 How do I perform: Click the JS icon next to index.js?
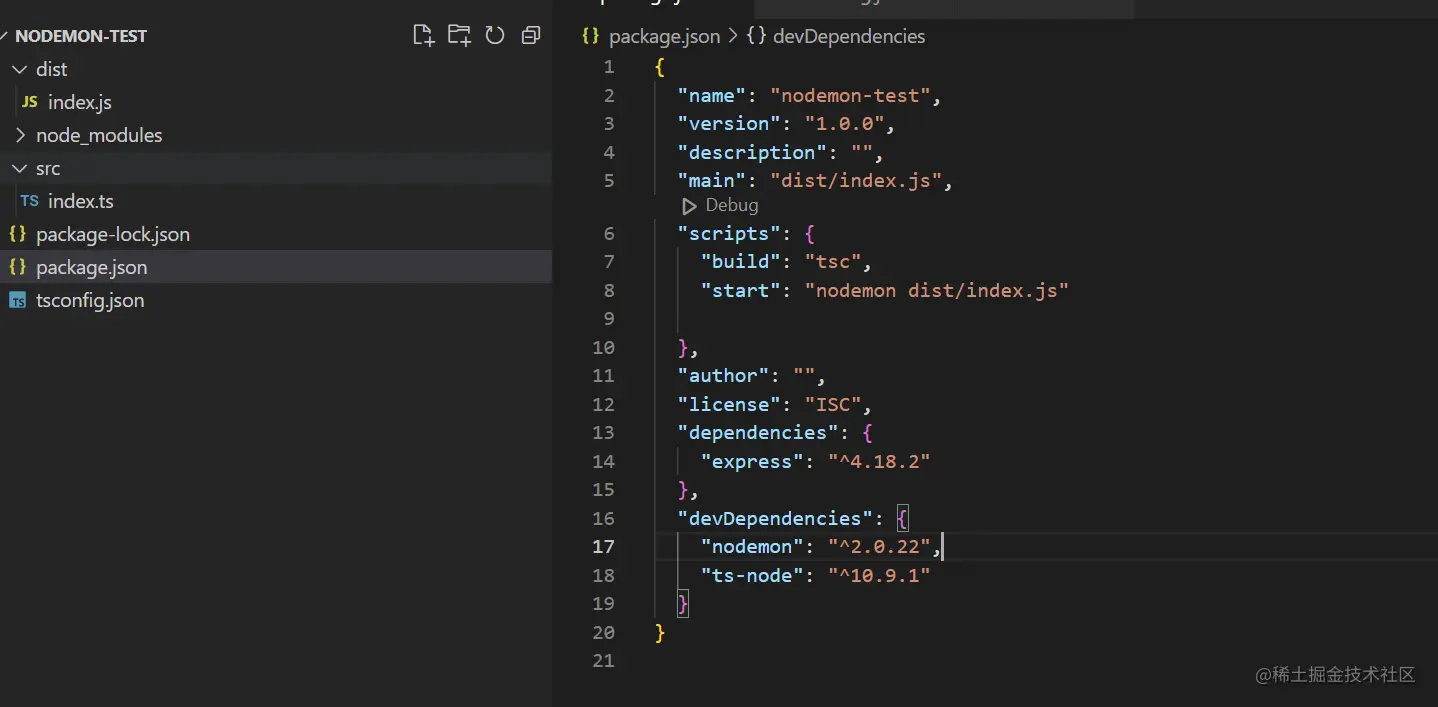tap(30, 102)
